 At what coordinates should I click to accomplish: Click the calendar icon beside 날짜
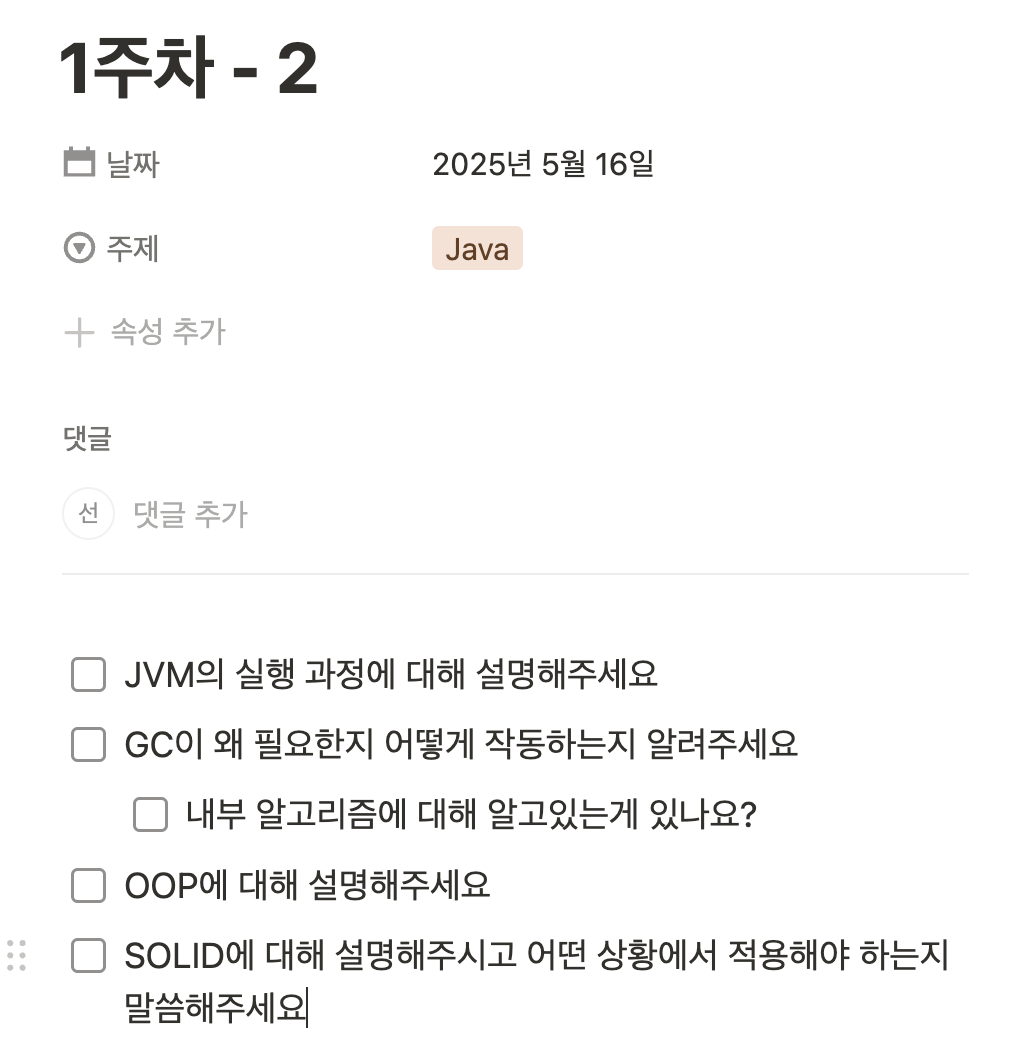point(79,163)
